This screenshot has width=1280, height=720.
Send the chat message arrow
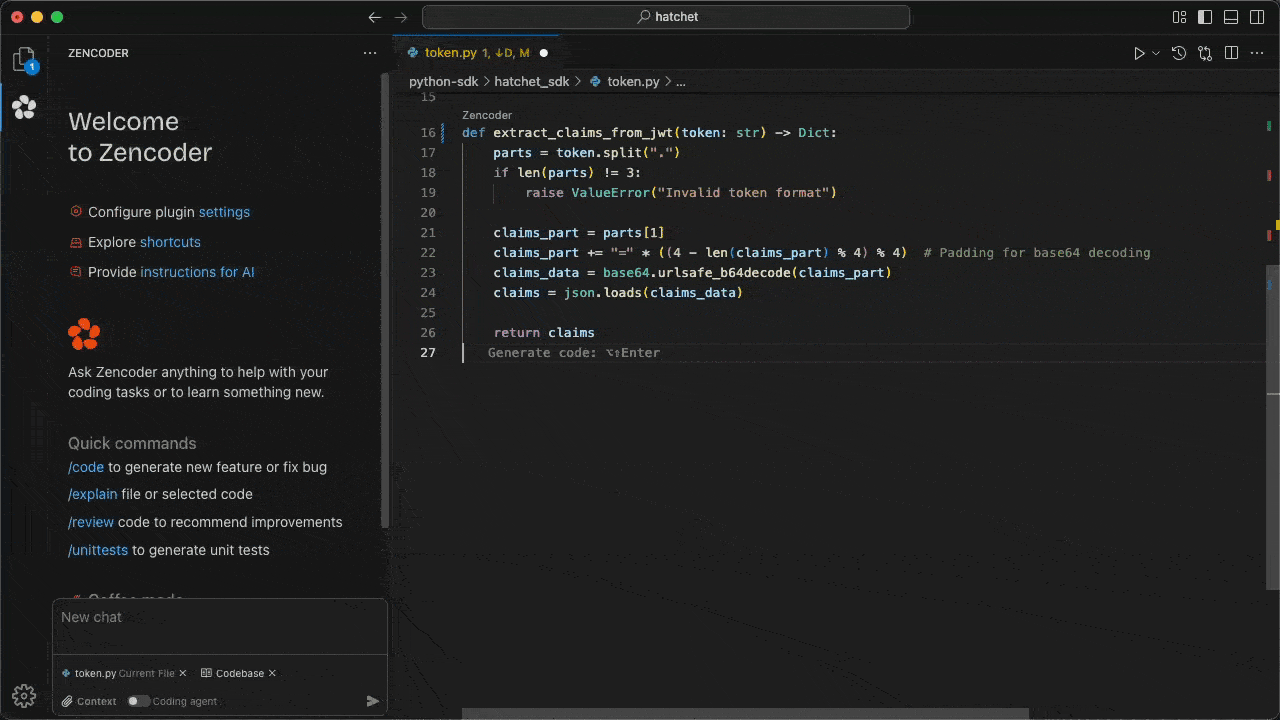click(373, 701)
